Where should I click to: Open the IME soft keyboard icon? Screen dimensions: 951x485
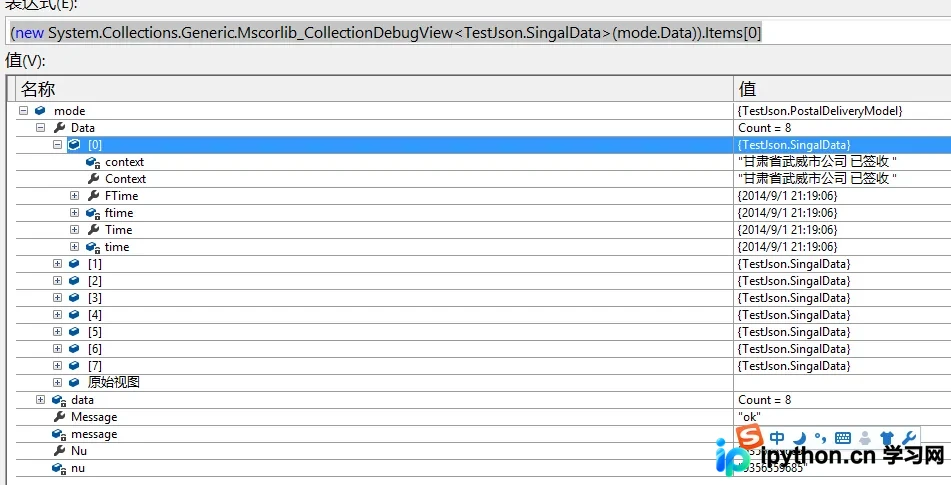842,438
